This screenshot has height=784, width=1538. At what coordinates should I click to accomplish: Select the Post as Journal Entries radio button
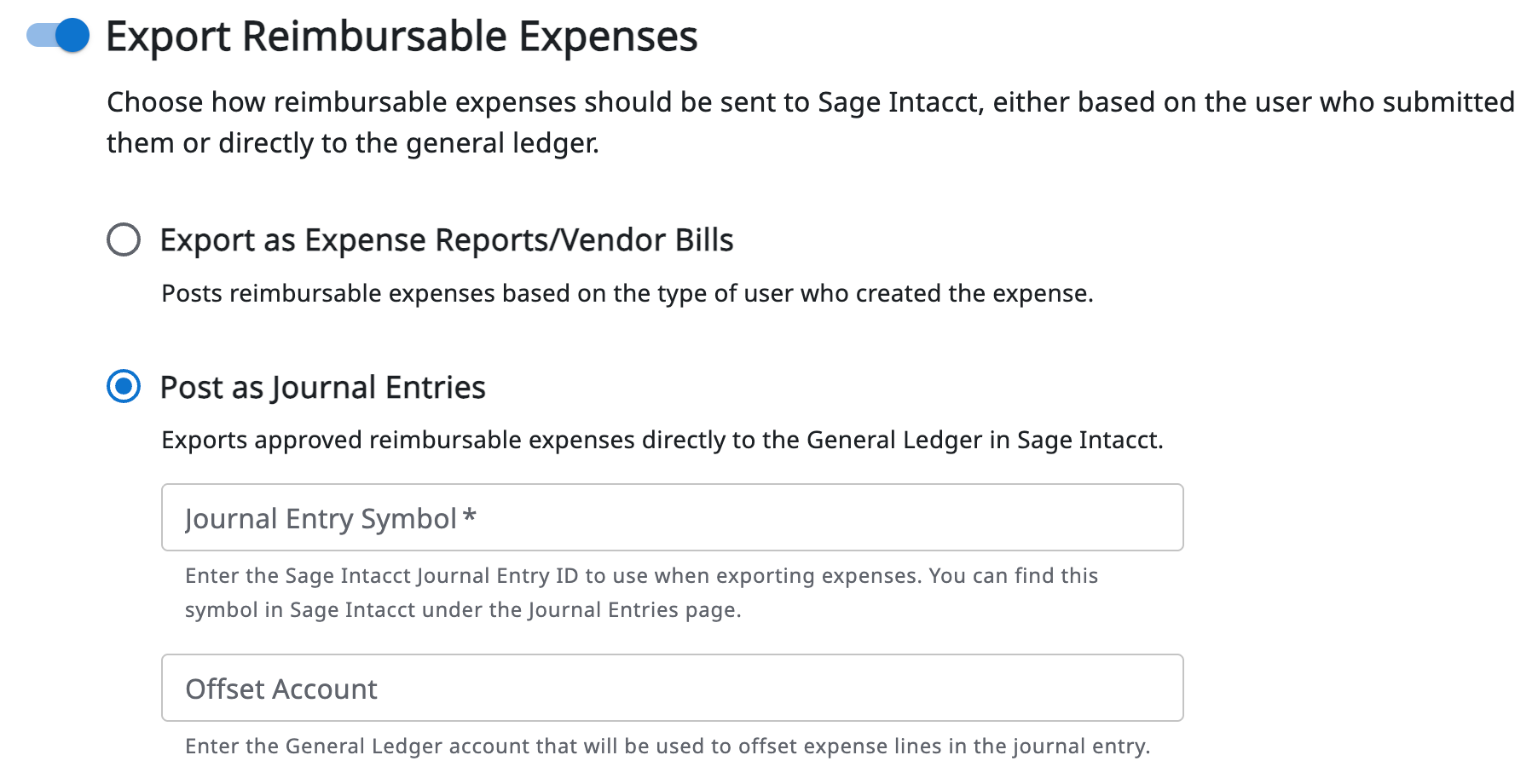pyautogui.click(x=124, y=387)
